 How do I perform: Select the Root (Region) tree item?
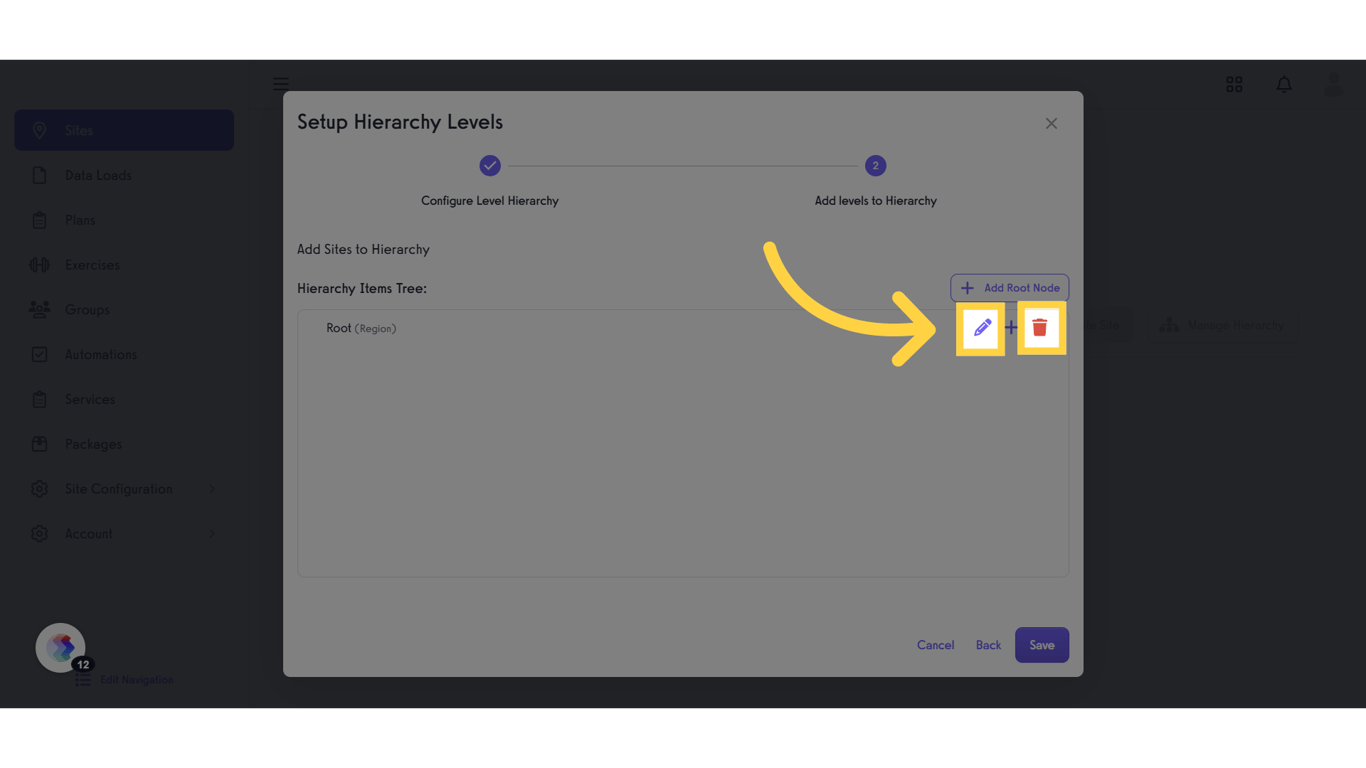pyautogui.click(x=361, y=328)
